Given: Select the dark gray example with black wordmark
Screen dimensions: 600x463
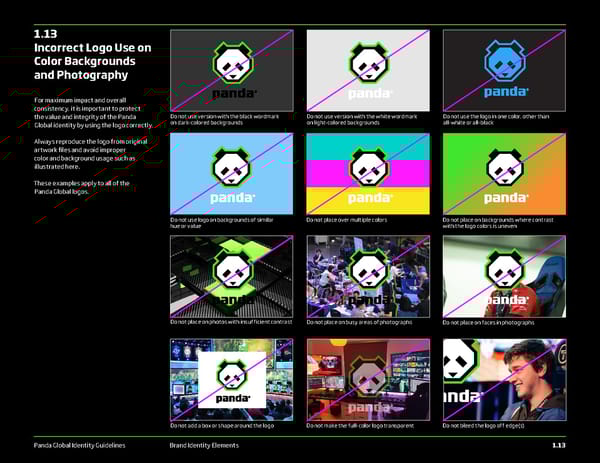Looking at the screenshot, I should click(x=232, y=71).
